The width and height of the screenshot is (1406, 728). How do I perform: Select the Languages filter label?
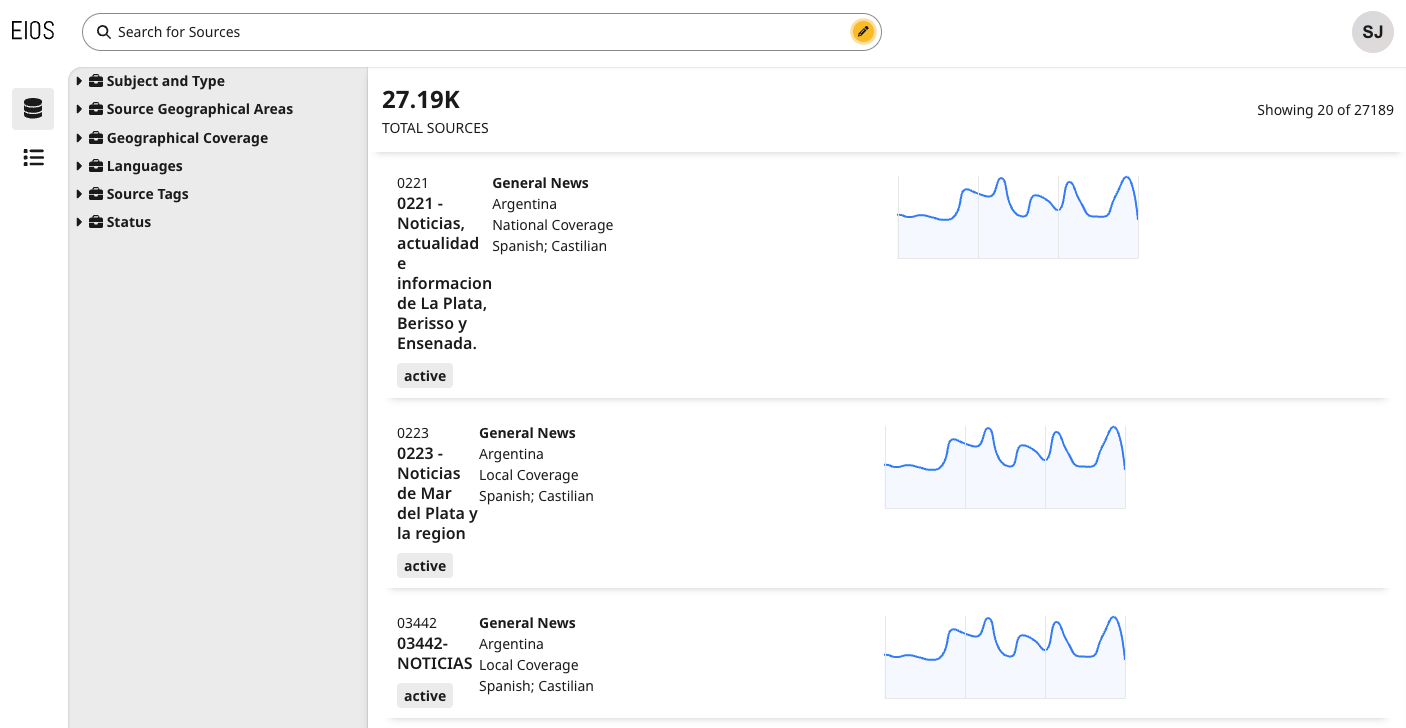click(145, 166)
